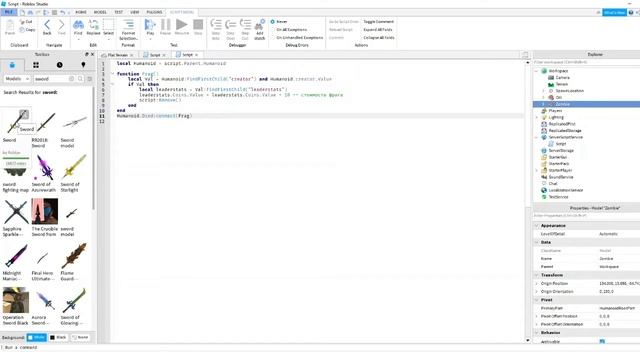Expand the Lighting tree node

(536, 117)
